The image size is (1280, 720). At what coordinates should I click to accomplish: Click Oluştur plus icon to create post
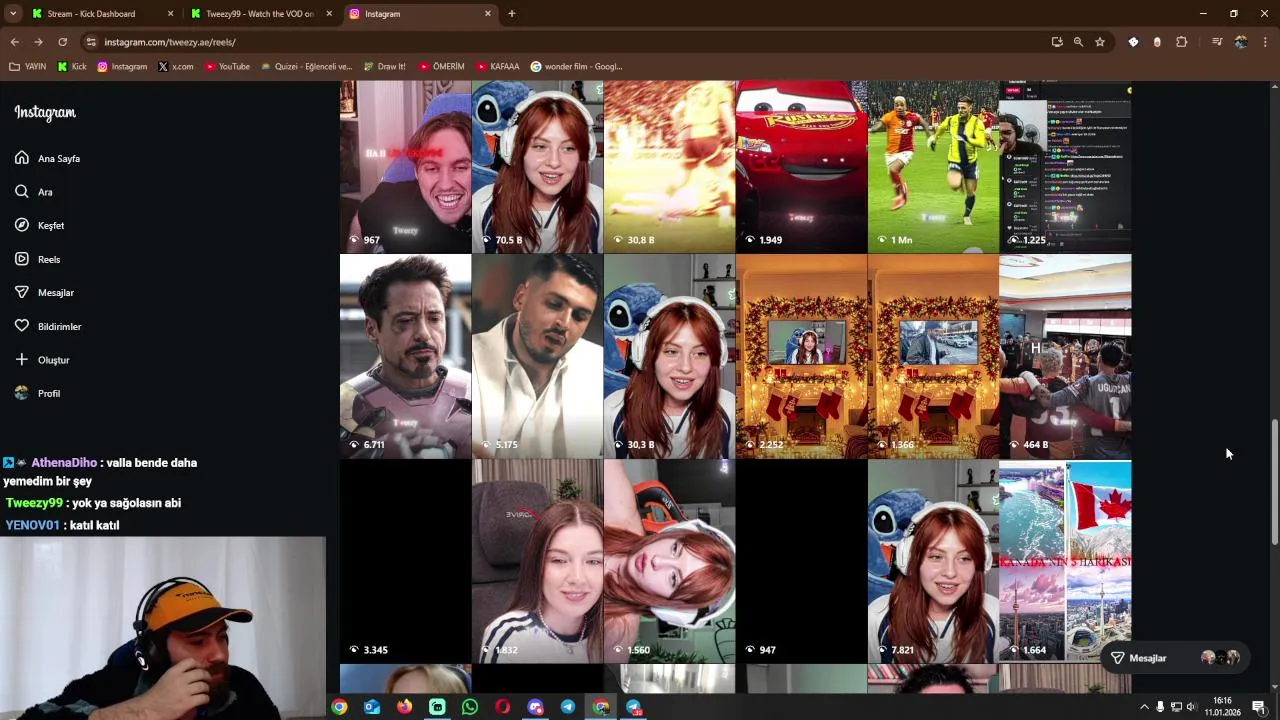[22, 359]
